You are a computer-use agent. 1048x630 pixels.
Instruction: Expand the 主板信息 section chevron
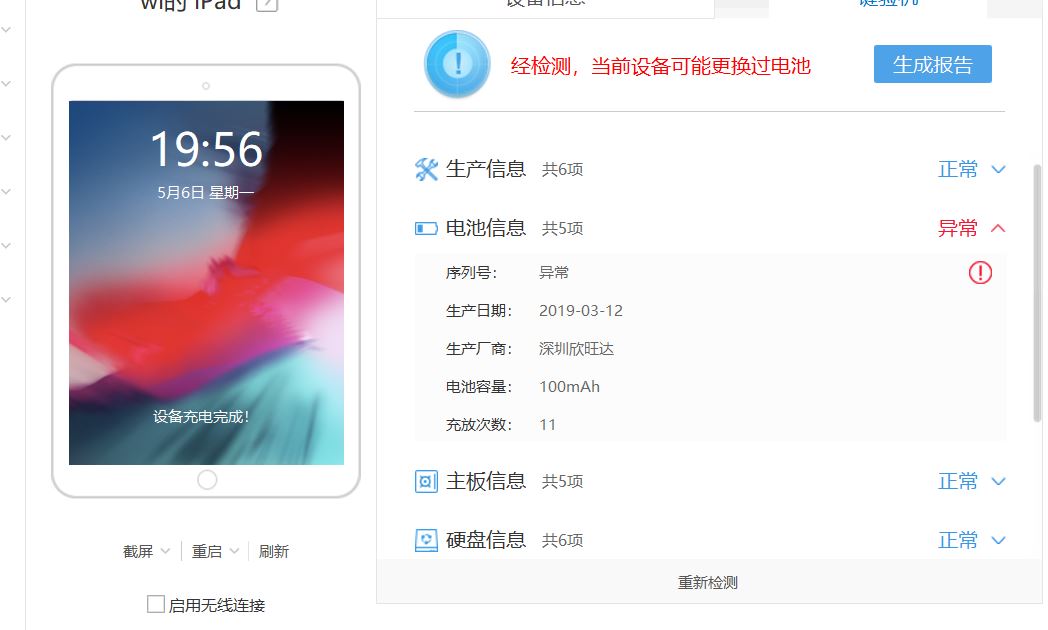[999, 481]
